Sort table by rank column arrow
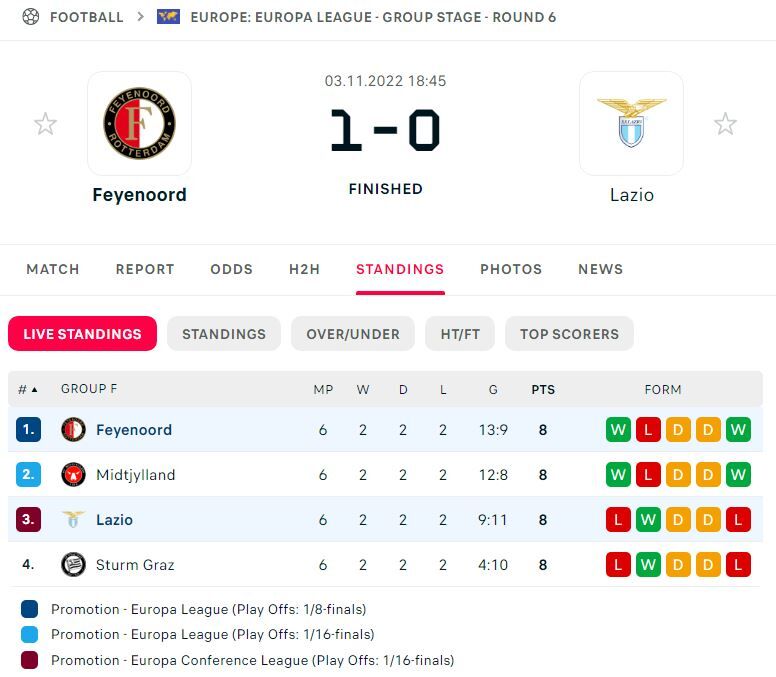Screen dimensions: 776x677 34,390
